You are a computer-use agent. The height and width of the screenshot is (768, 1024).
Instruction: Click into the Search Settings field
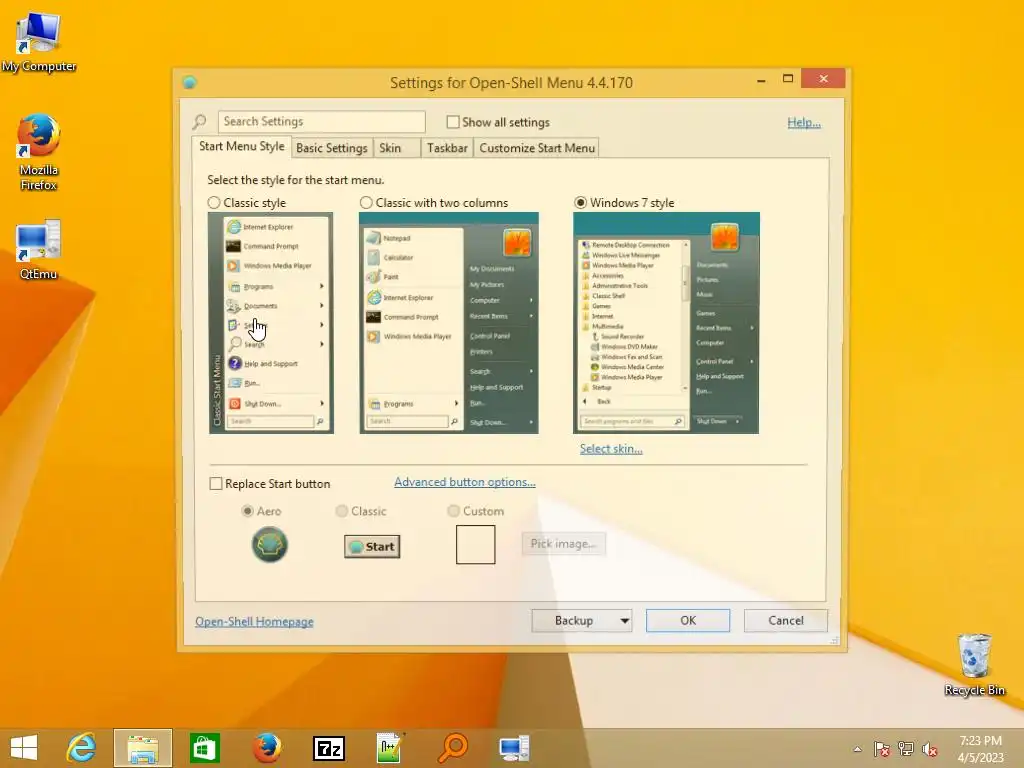pos(321,121)
